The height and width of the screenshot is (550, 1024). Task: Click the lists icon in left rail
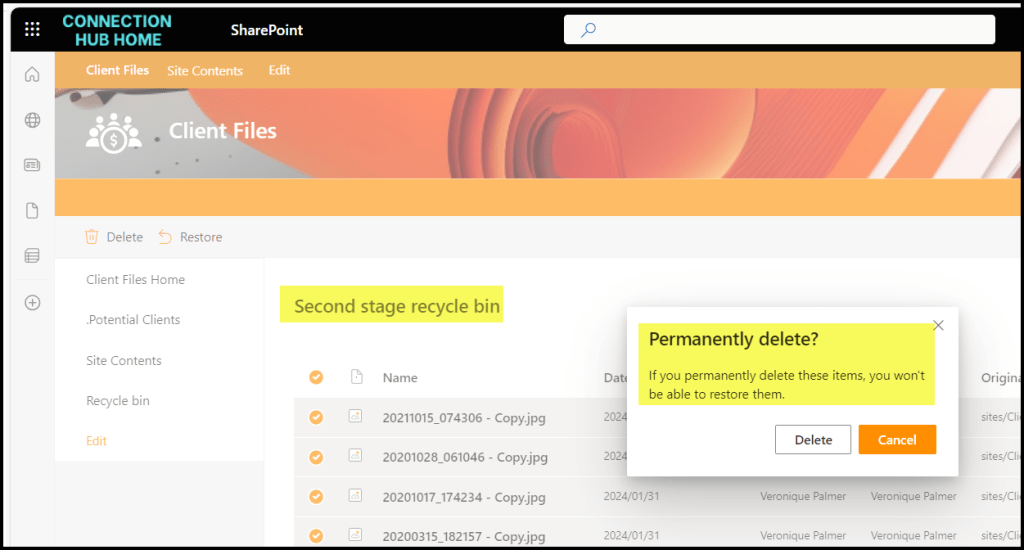(x=32, y=256)
